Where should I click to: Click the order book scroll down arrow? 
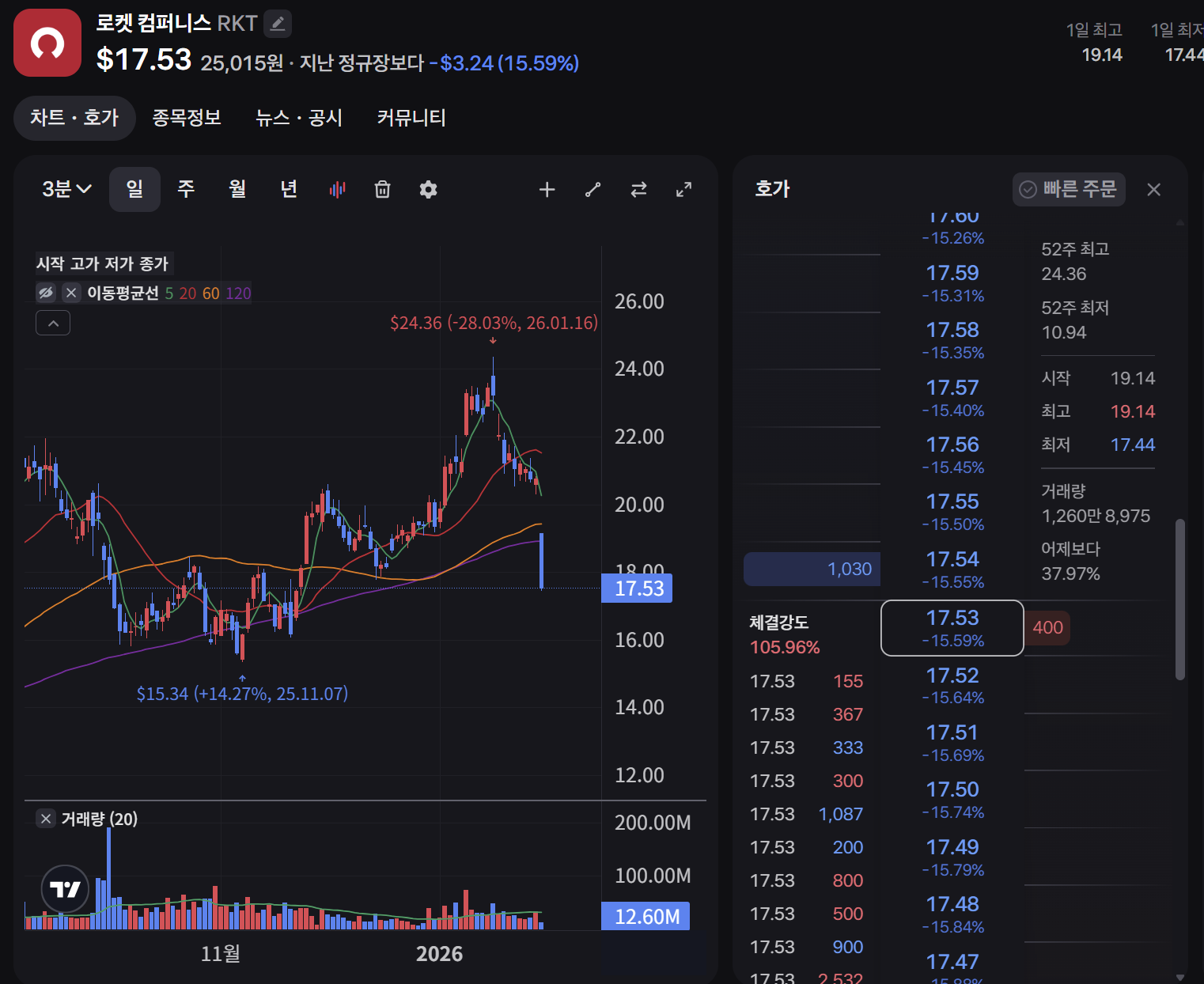[x=1180, y=977]
